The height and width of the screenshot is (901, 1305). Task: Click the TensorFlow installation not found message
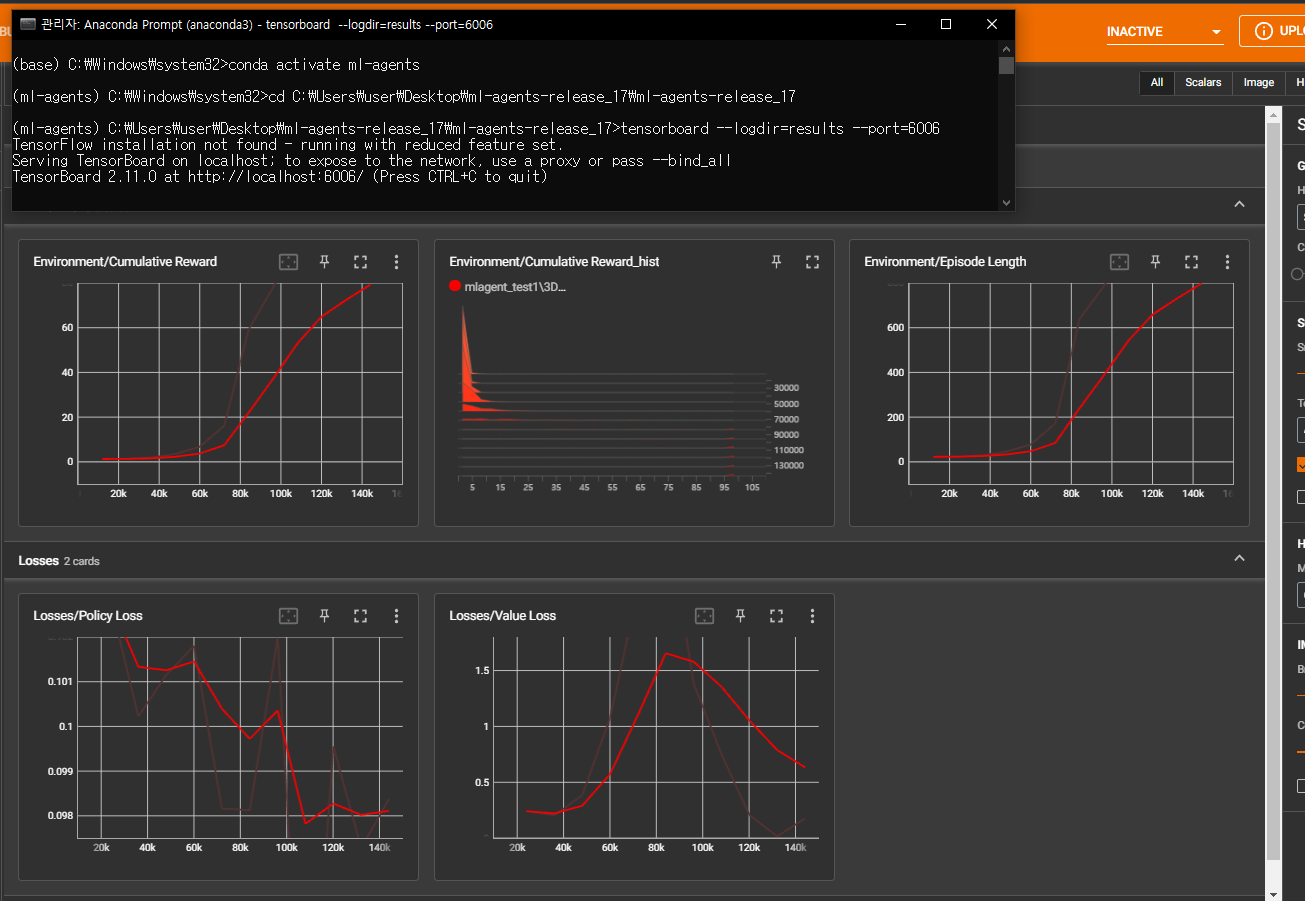point(288,145)
